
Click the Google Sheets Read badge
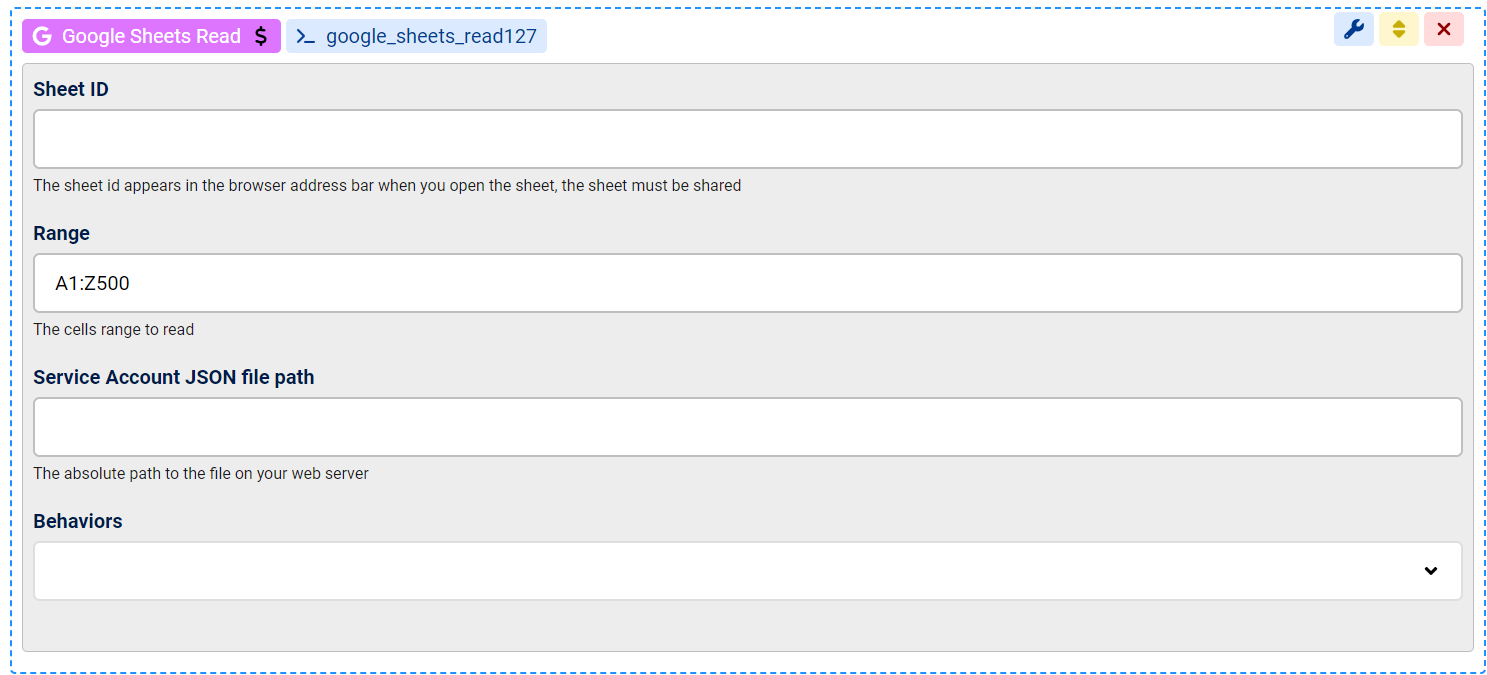point(151,36)
